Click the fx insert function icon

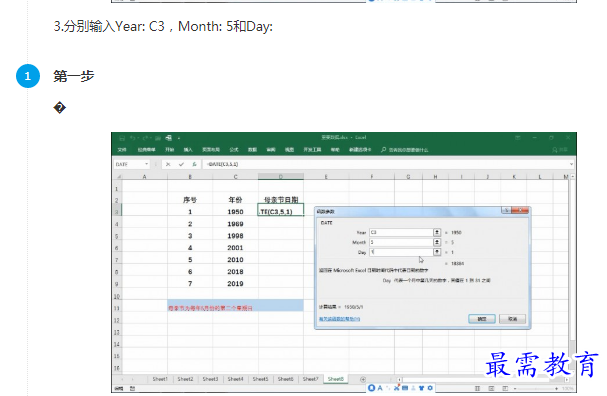[194, 164]
